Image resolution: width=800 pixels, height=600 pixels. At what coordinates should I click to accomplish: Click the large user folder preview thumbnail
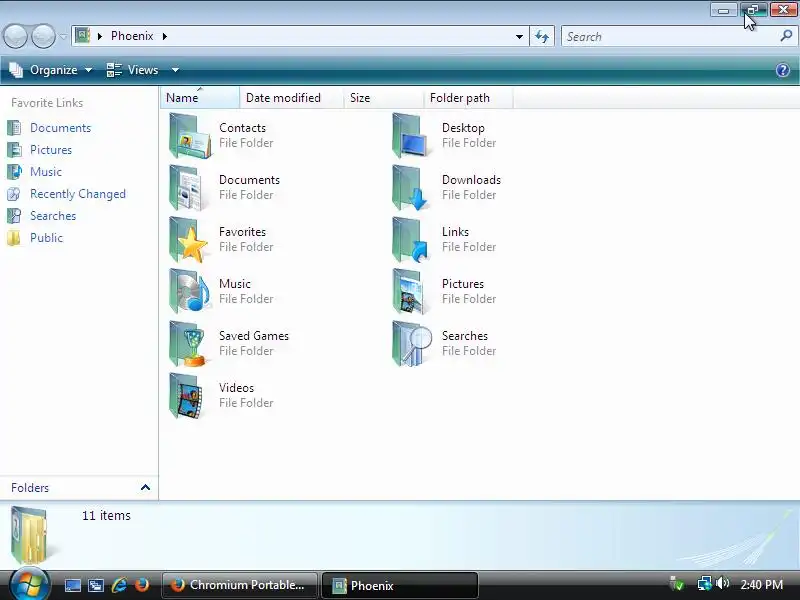(x=29, y=535)
